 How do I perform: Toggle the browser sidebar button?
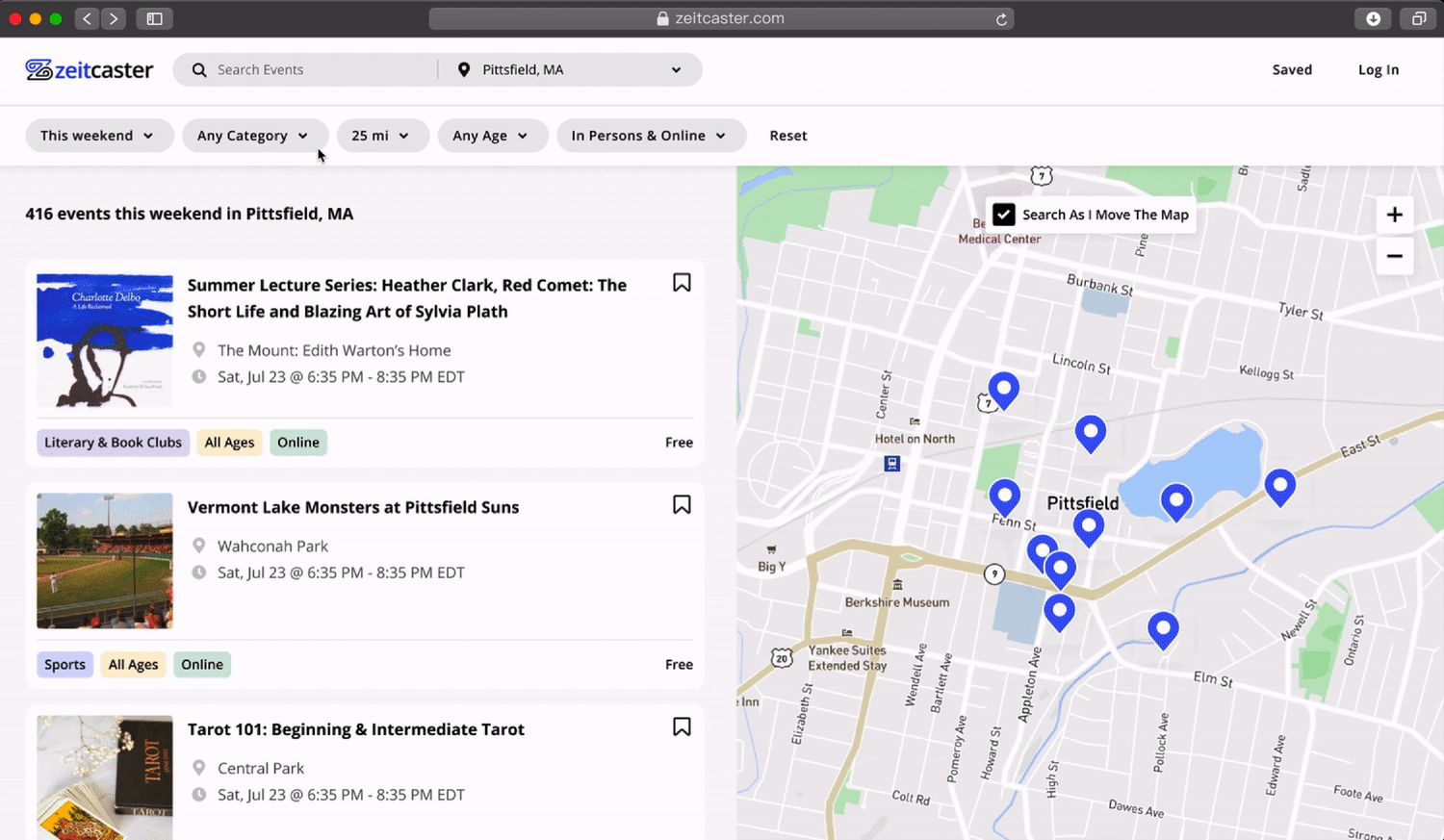click(x=154, y=18)
